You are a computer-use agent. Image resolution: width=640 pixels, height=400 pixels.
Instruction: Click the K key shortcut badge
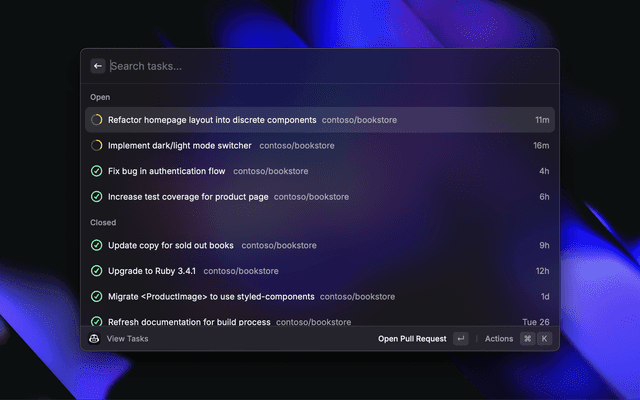(544, 339)
